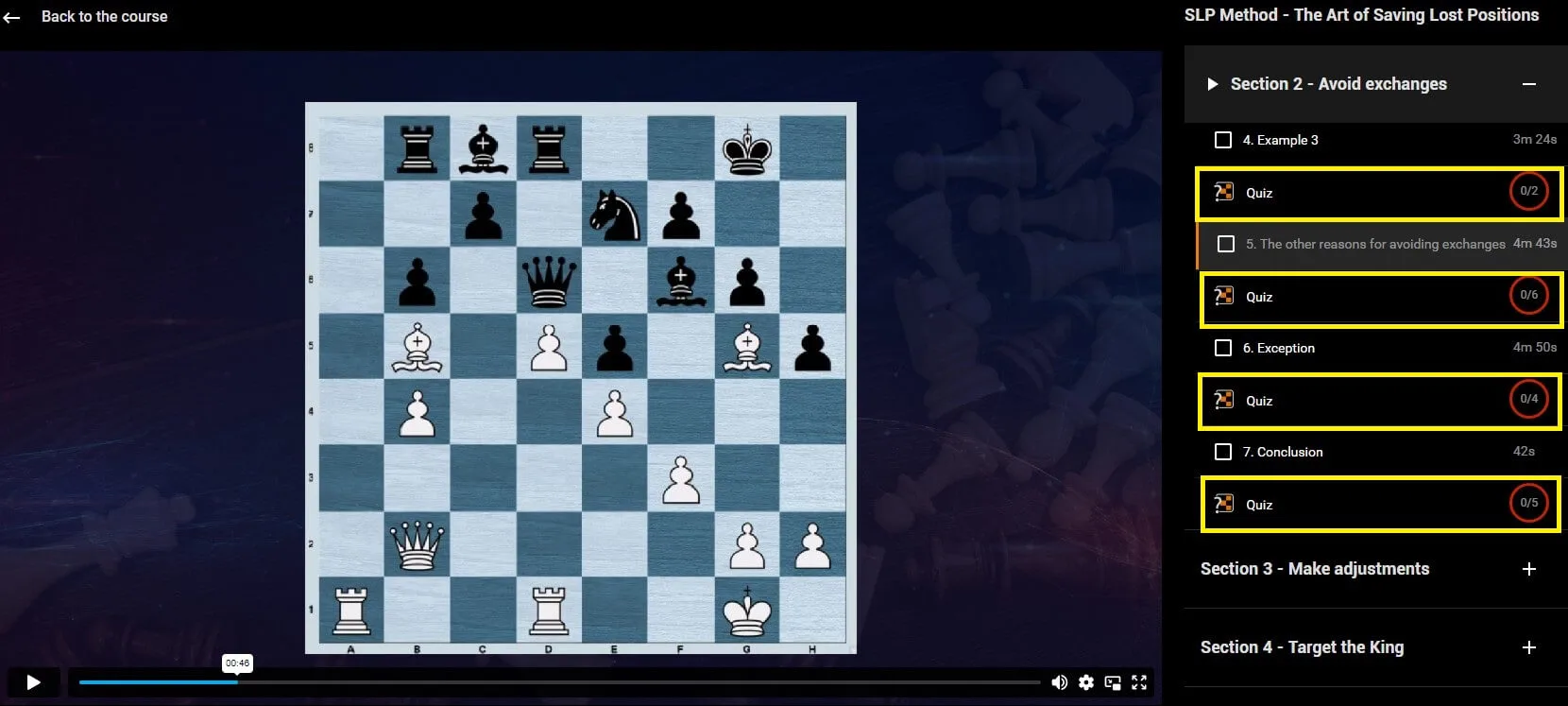Tick the '6. Exception' lesson checkbox
This screenshot has width=1568, height=706.
tap(1223, 348)
